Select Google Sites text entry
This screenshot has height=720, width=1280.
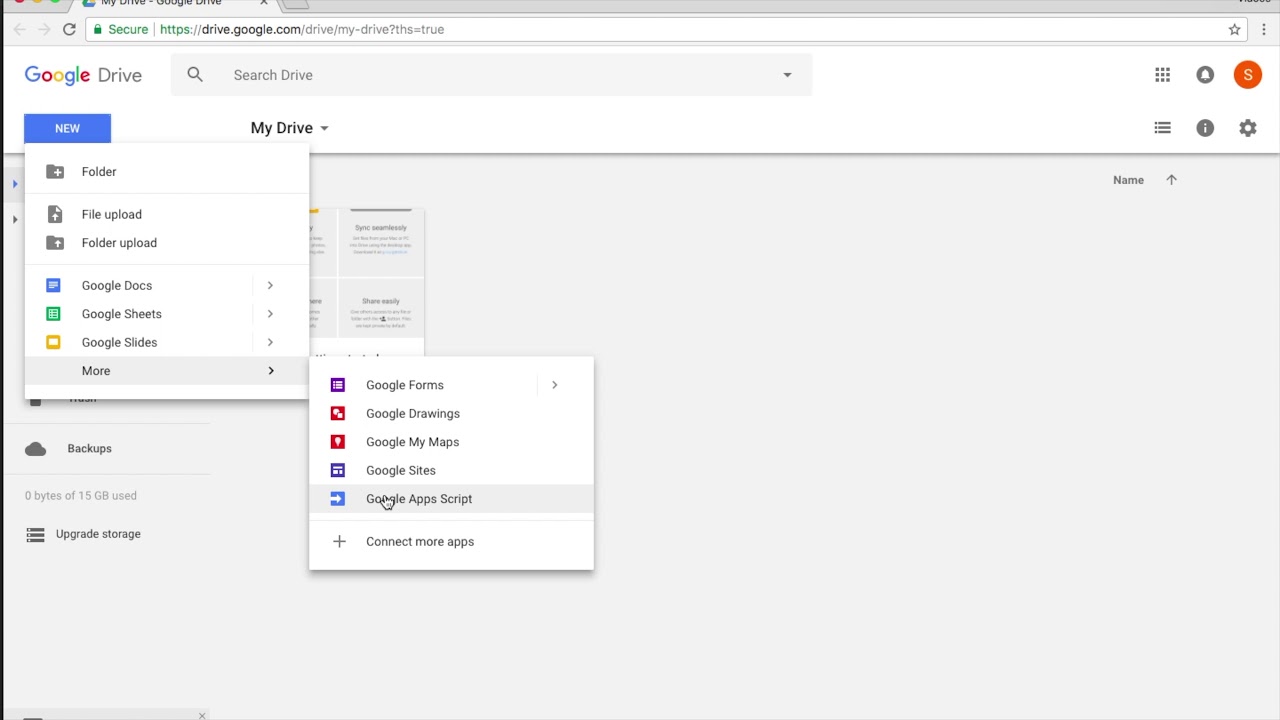401,470
